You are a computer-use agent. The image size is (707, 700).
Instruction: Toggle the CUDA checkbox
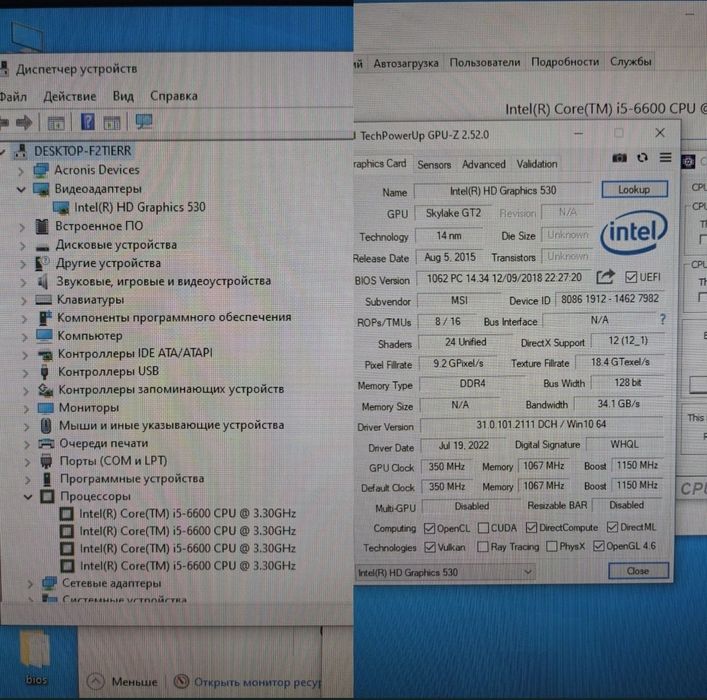tap(483, 528)
